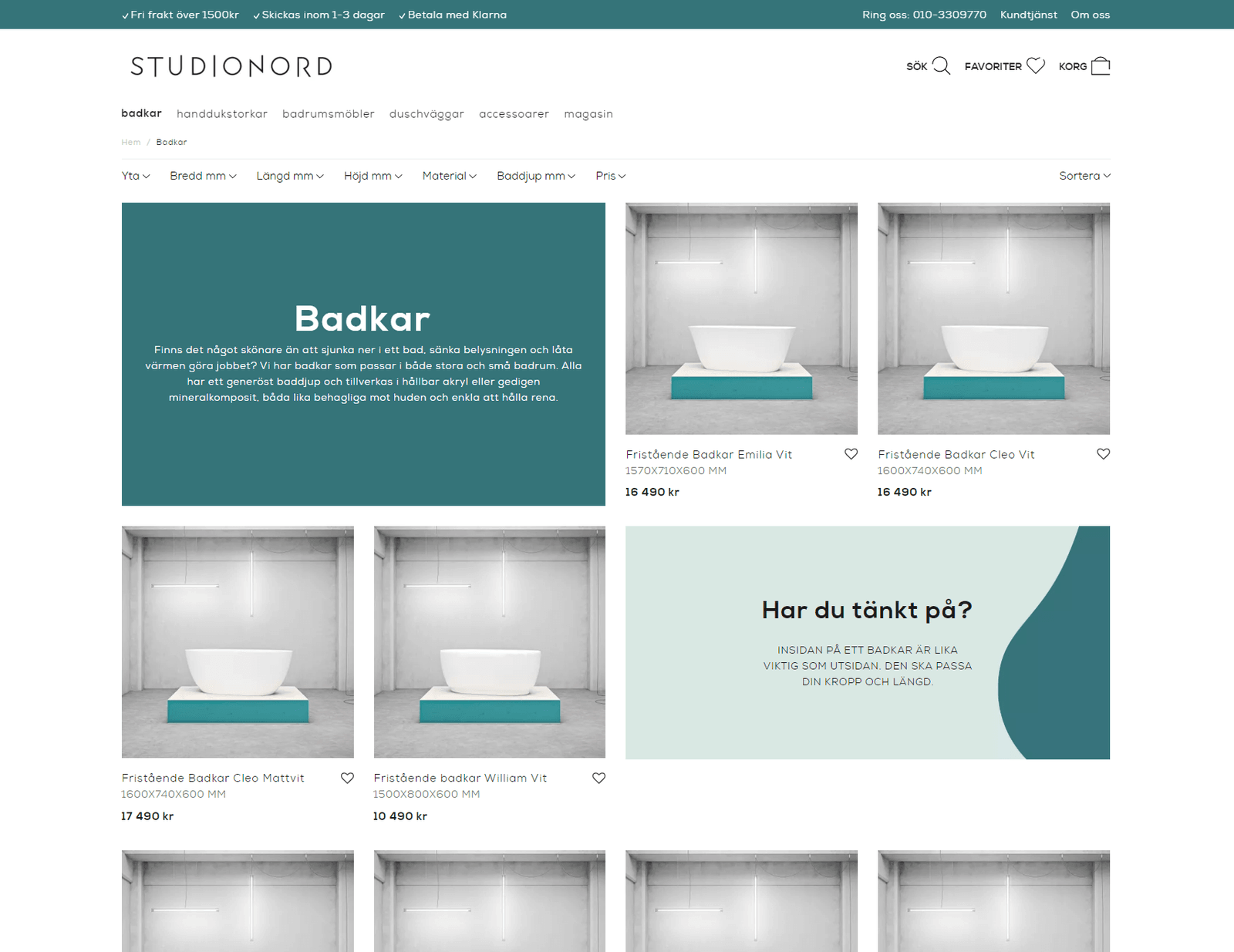Open the Längd mm filter
Viewport: 1234px width, 952px height.
[x=290, y=176]
